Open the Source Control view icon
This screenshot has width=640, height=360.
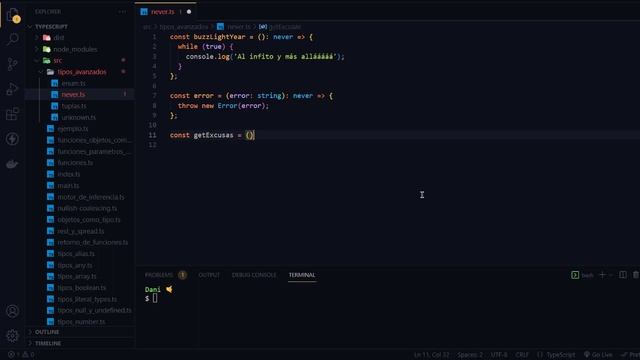[13, 64]
